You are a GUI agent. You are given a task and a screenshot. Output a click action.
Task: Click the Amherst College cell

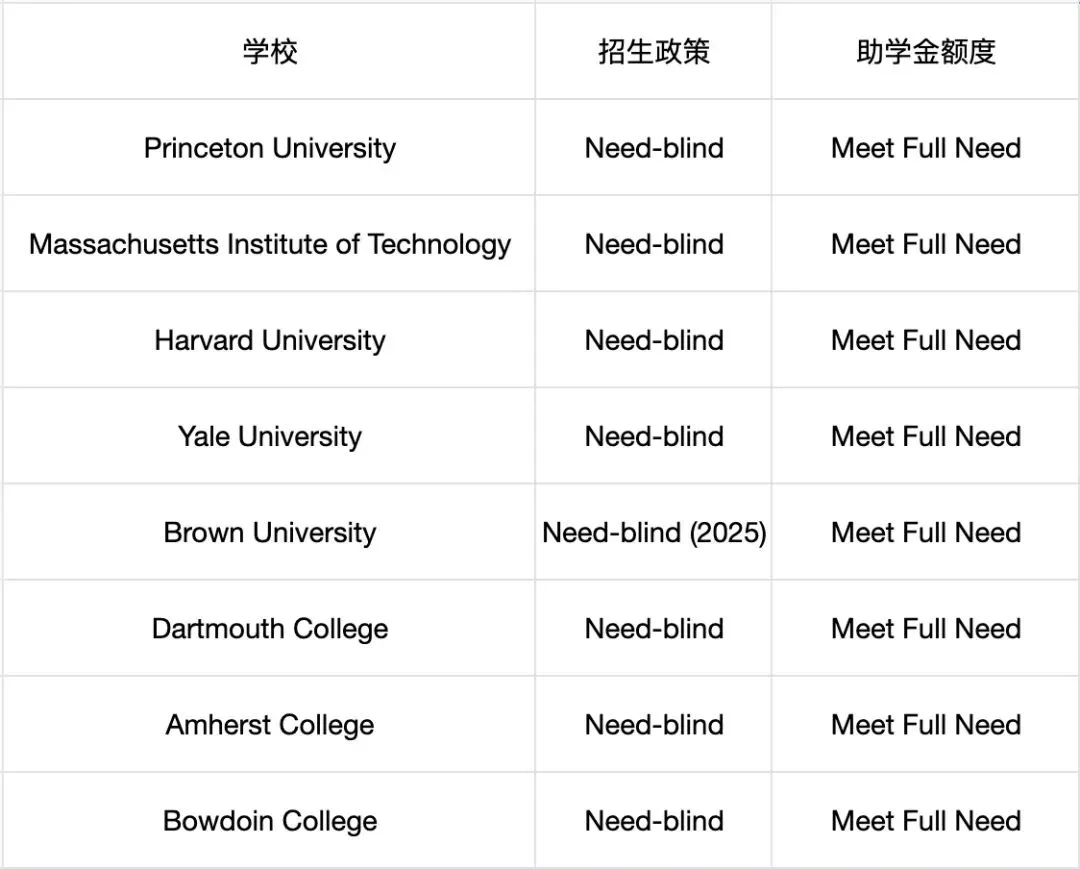(x=270, y=724)
